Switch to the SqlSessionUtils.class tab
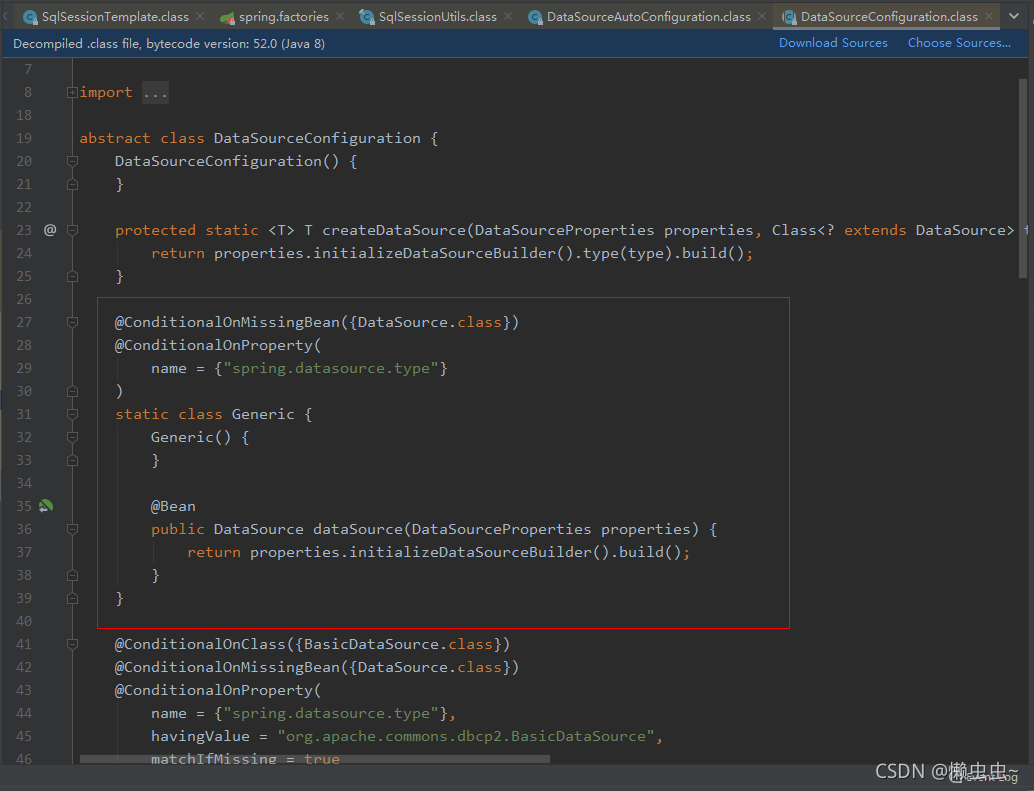 pyautogui.click(x=437, y=16)
